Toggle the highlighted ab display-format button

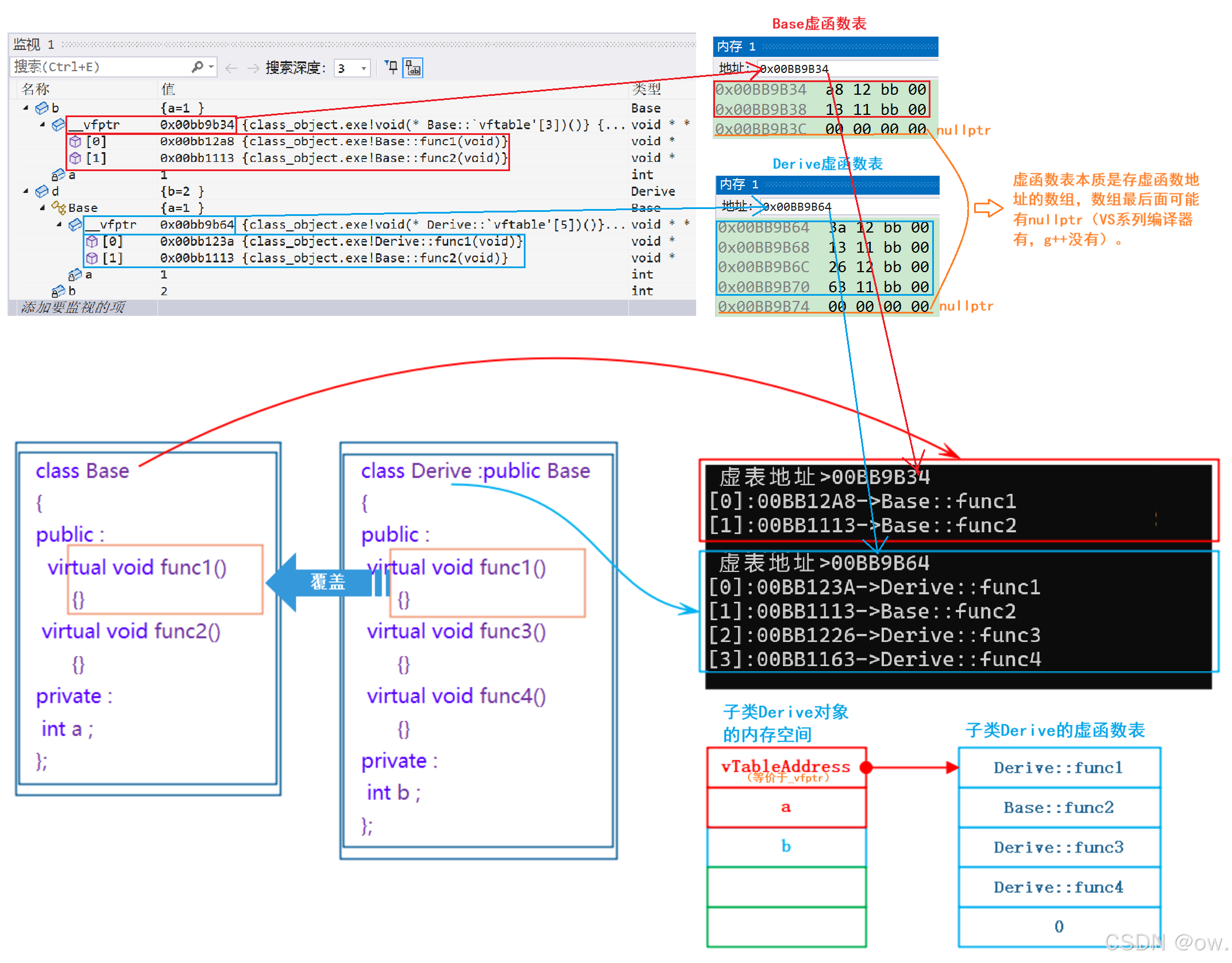coord(413,68)
